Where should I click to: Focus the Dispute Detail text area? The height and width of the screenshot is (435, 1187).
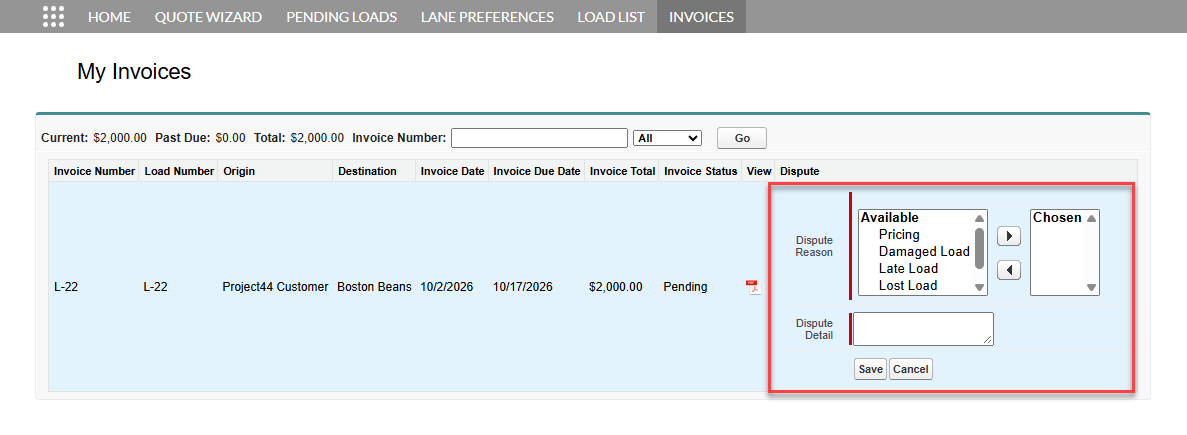tap(924, 329)
